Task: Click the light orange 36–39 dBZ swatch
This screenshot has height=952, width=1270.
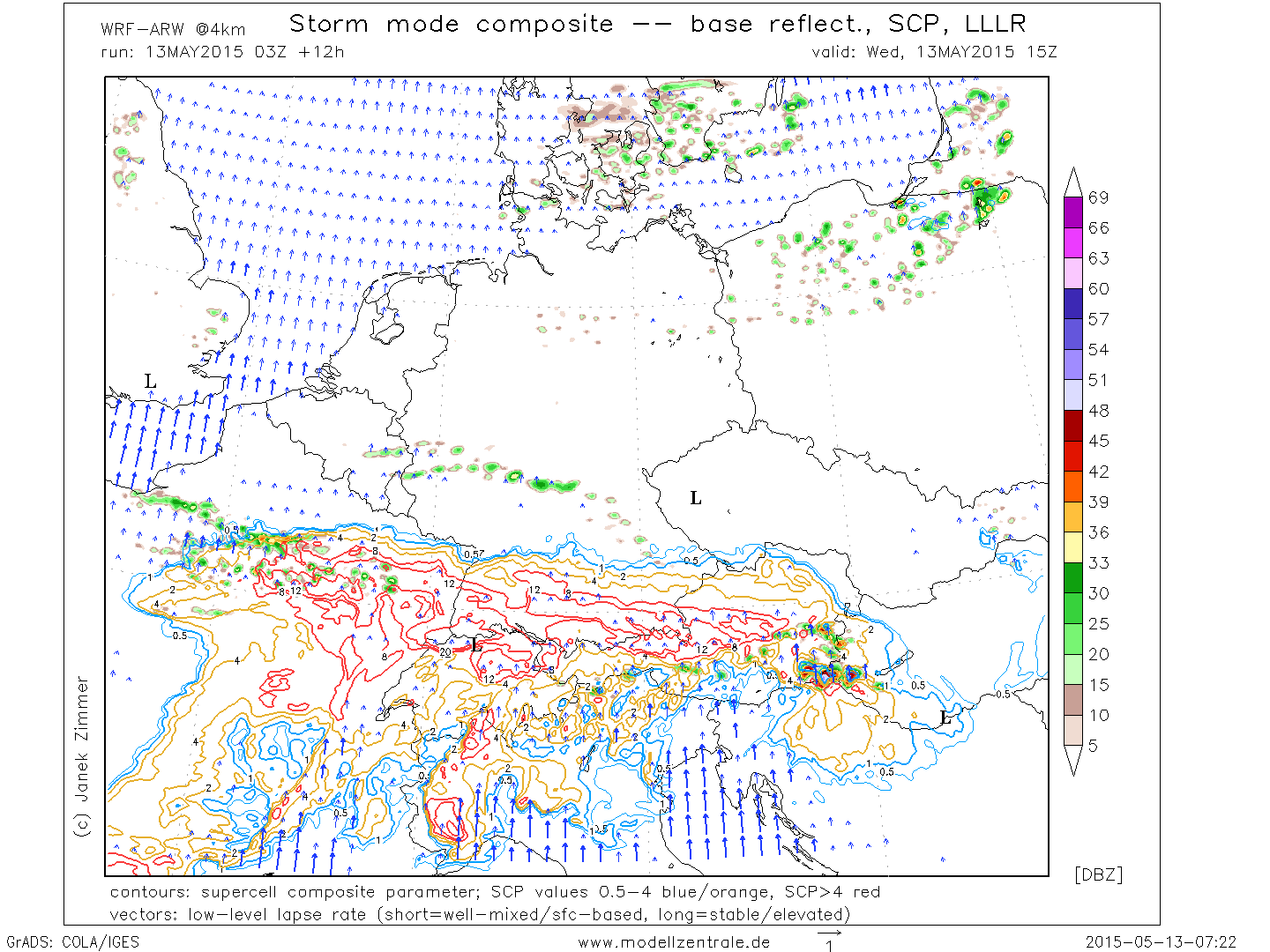Action: pos(1073,517)
